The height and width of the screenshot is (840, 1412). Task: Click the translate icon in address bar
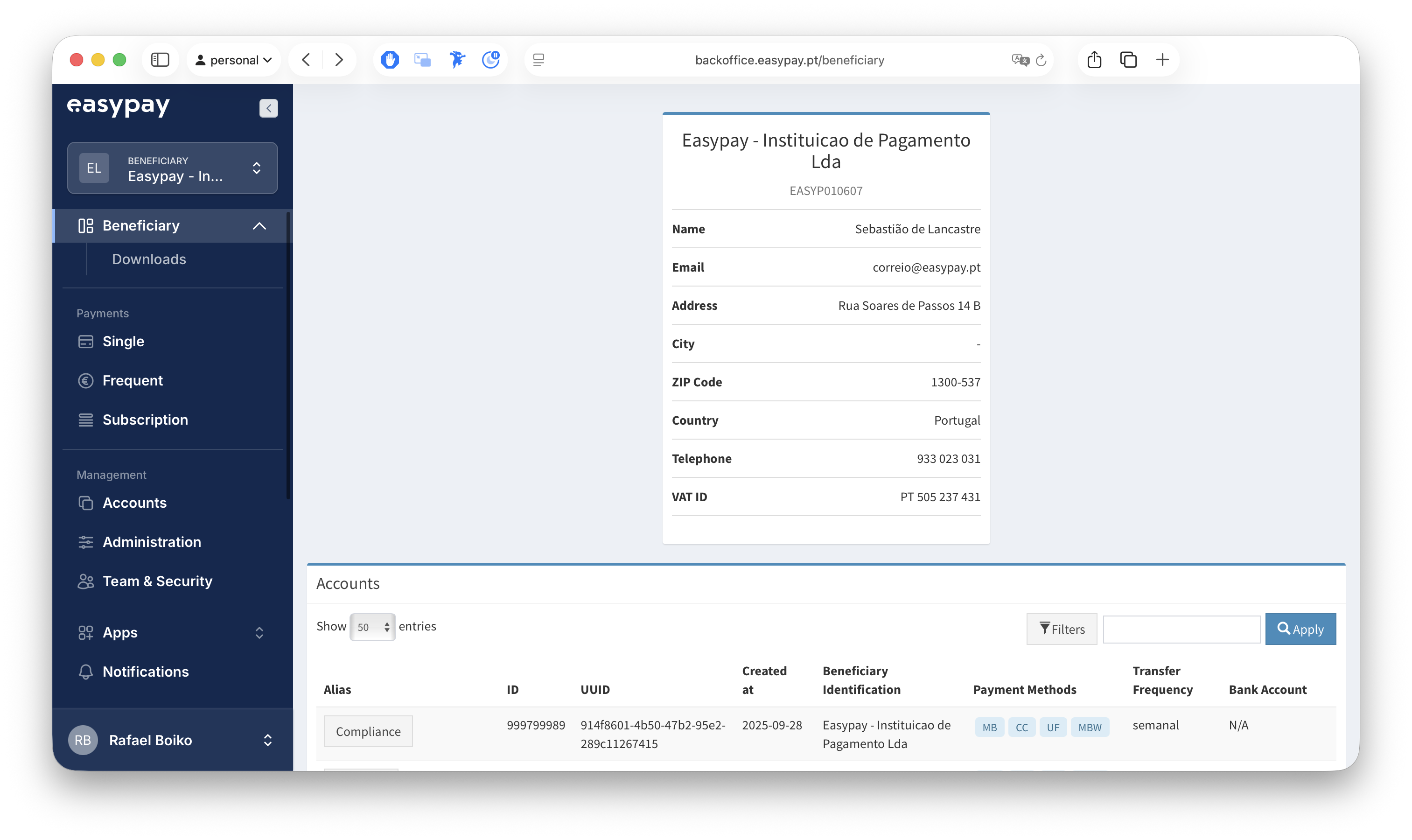[1020, 60]
